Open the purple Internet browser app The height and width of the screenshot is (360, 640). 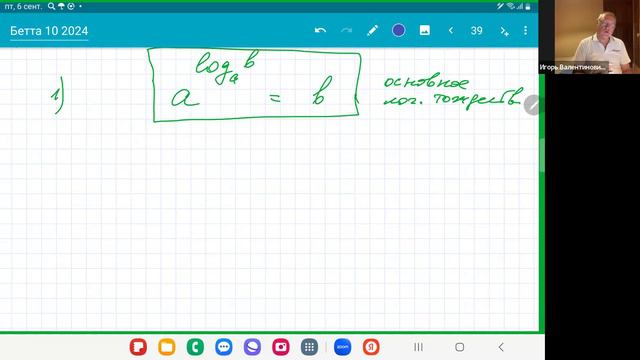tap(252, 347)
